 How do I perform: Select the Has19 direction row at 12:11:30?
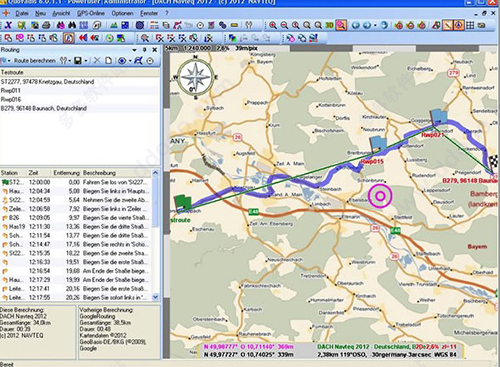(76, 227)
